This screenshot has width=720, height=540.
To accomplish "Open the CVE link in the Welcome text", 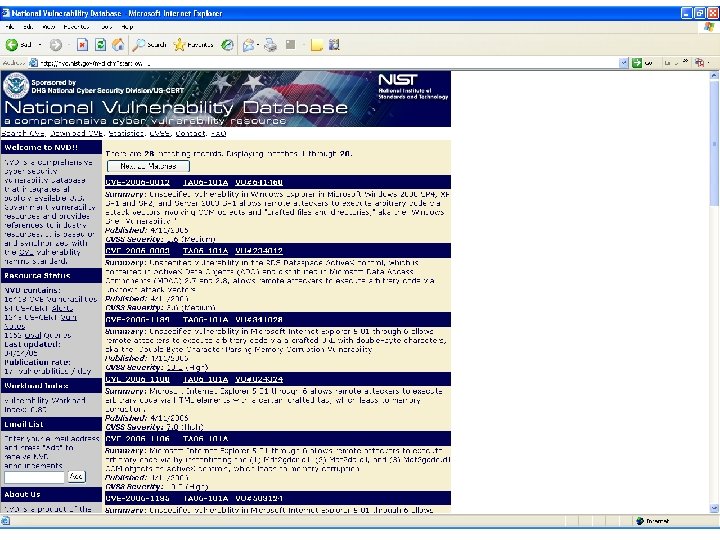I will [26, 252].
